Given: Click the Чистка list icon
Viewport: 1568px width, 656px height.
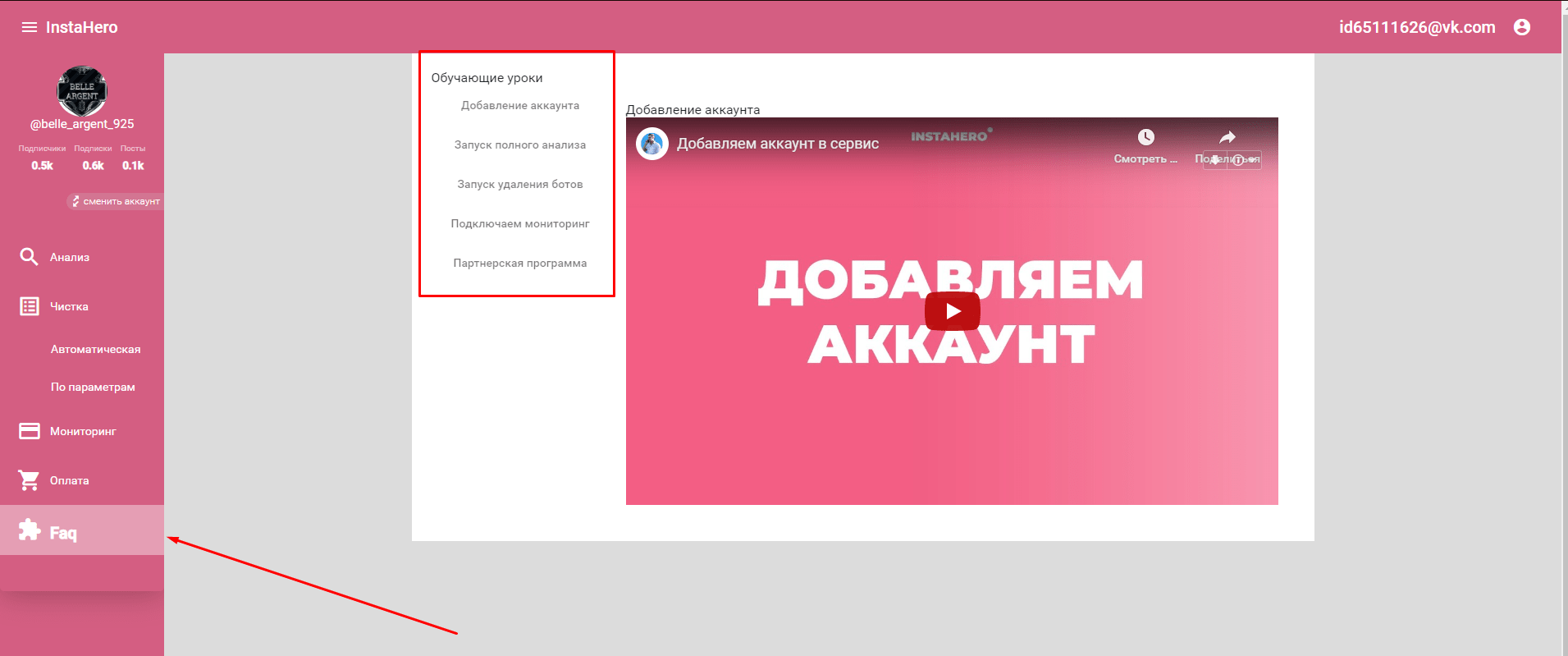Looking at the screenshot, I should click(30, 306).
